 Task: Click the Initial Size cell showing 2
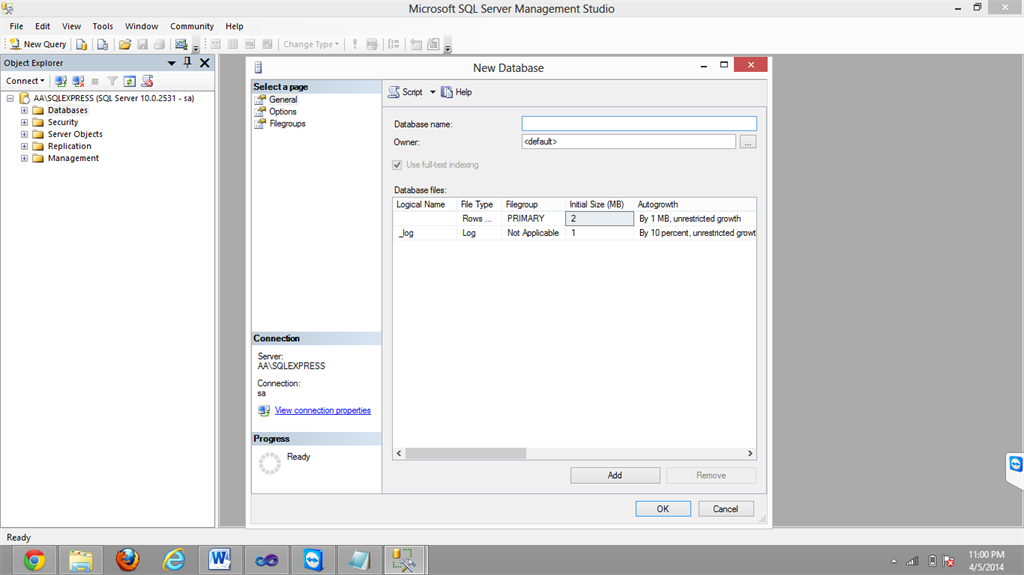(599, 219)
